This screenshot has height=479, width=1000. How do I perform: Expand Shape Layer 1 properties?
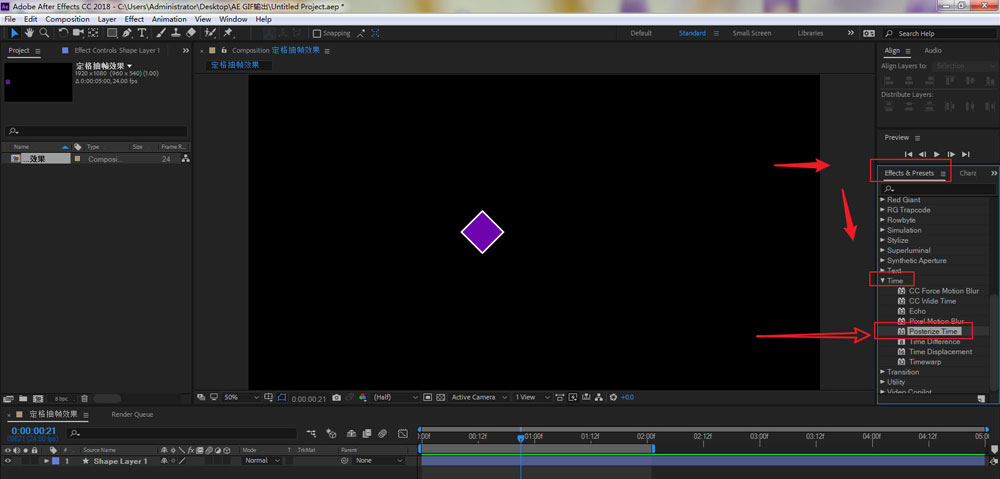pyautogui.click(x=46, y=461)
